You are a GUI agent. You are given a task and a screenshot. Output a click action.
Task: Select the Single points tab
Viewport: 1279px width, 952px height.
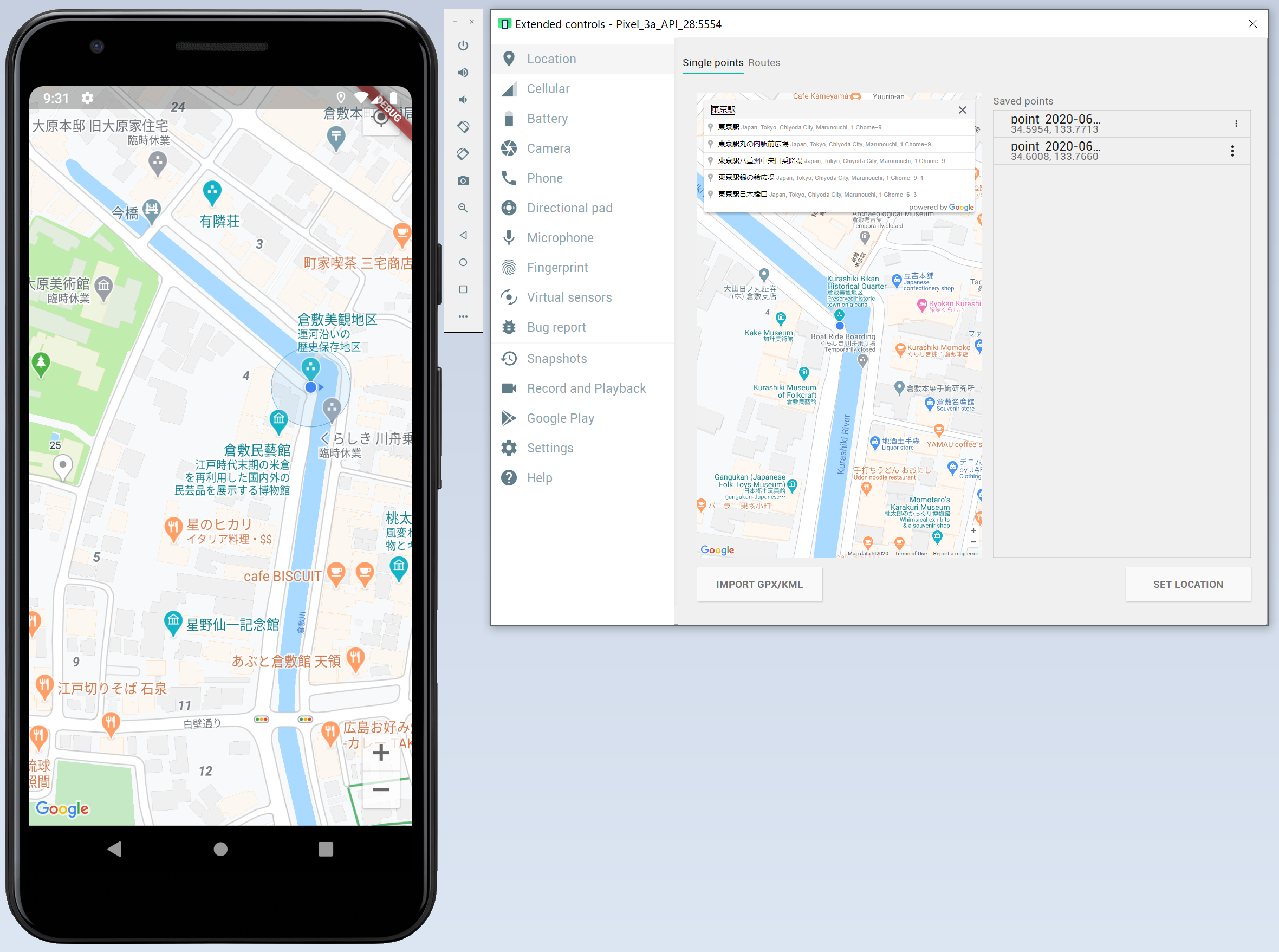pyautogui.click(x=713, y=63)
